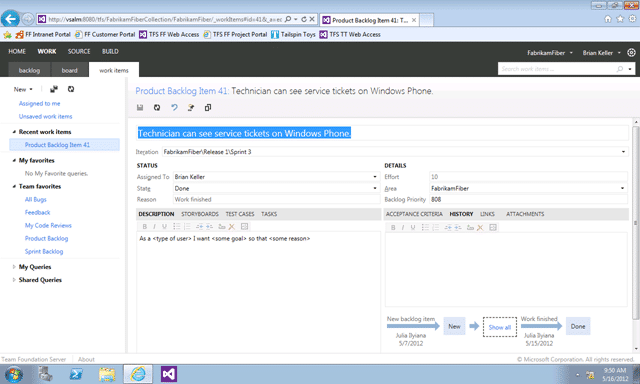Insert bulleted list in Description editor
The width and height of the screenshot is (640, 384).
176,226
